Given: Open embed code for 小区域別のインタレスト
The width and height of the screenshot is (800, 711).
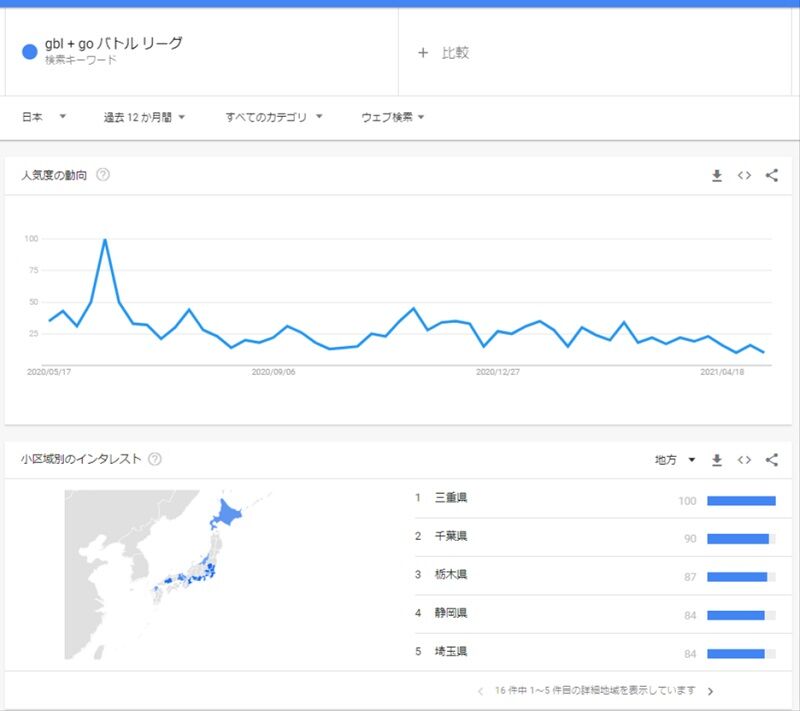Looking at the screenshot, I should point(744,460).
